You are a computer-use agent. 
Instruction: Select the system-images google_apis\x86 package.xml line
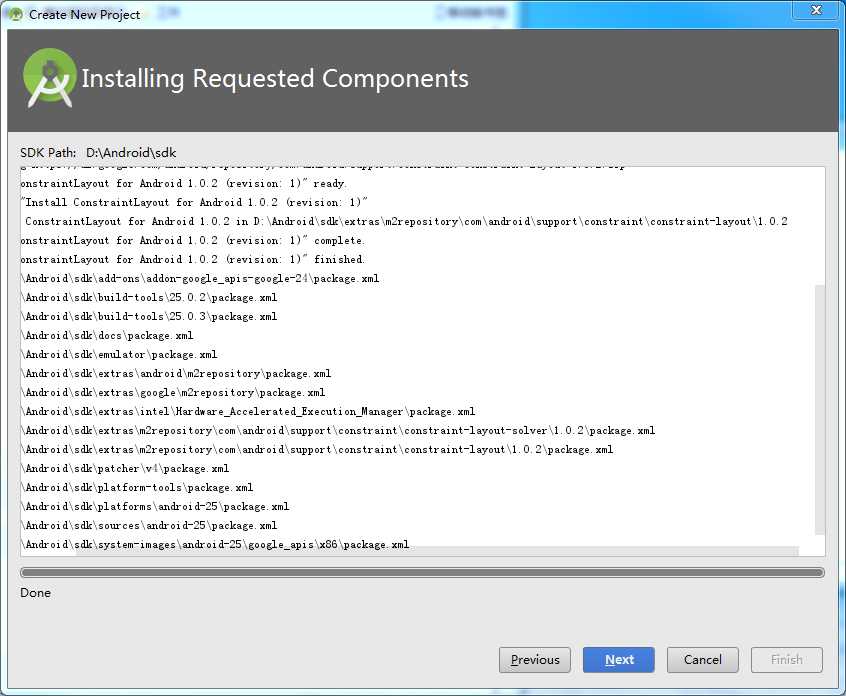215,544
